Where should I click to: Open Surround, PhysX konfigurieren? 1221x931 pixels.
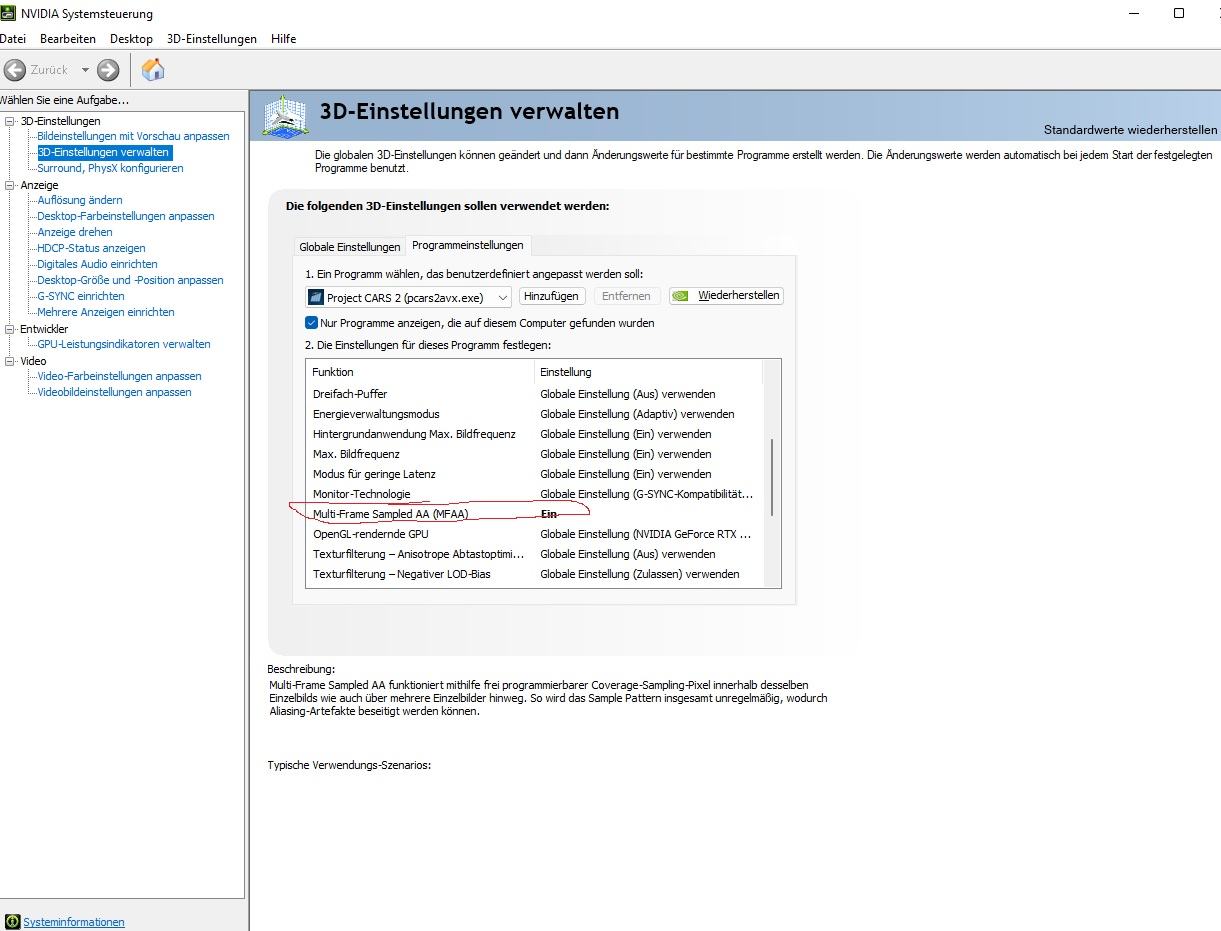coord(110,168)
